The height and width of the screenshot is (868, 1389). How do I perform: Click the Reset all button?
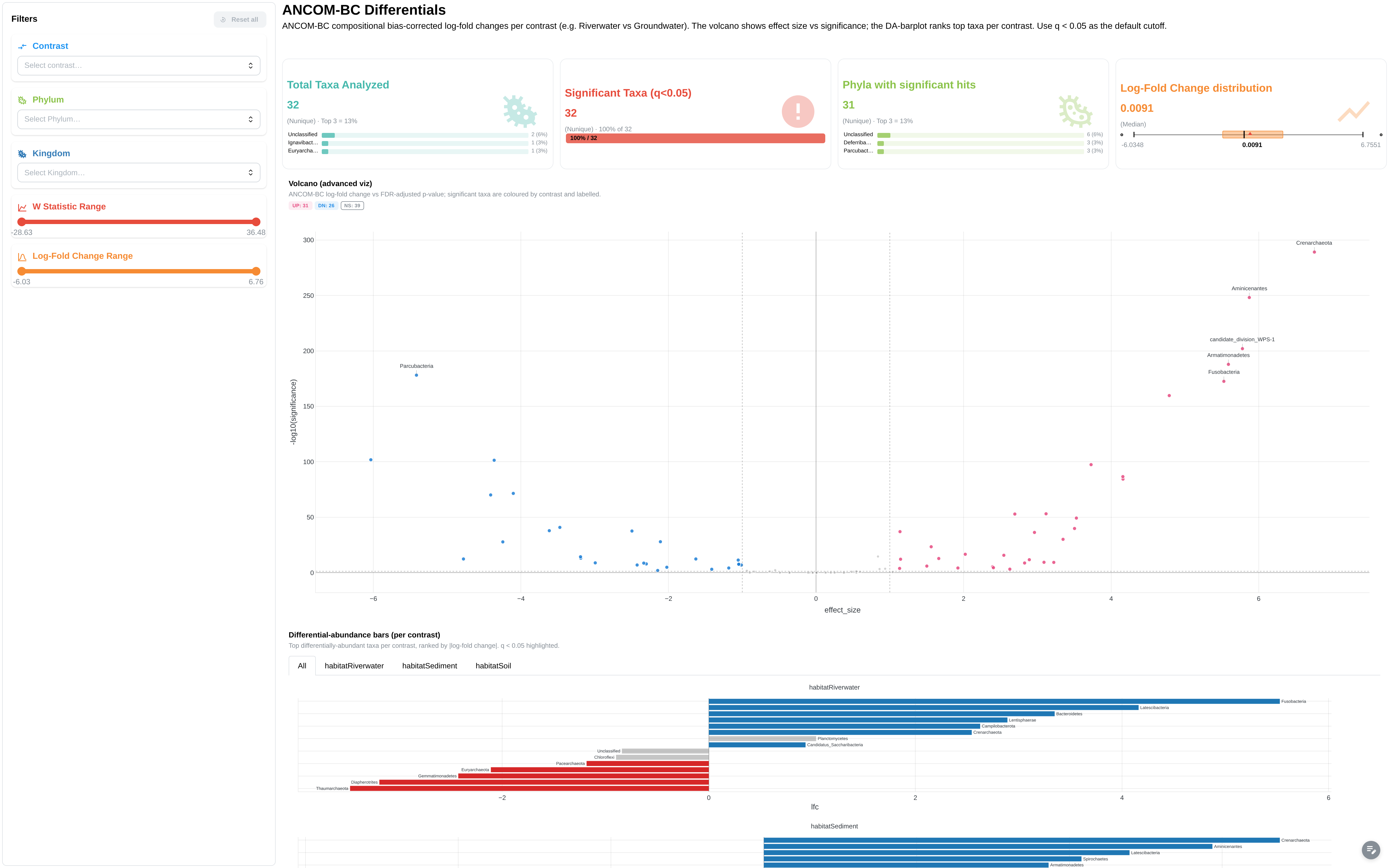coord(240,20)
